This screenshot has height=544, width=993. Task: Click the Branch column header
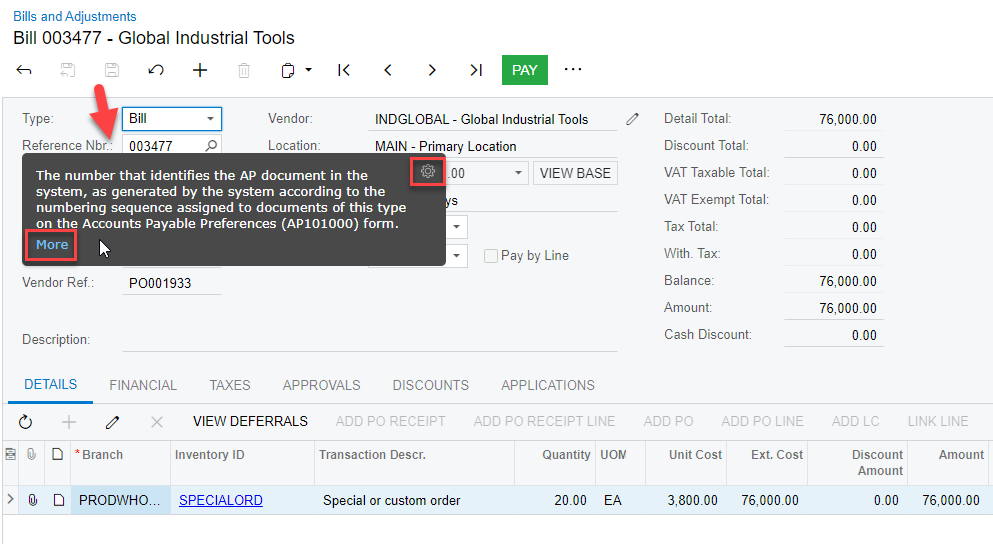pyautogui.click(x=120, y=463)
